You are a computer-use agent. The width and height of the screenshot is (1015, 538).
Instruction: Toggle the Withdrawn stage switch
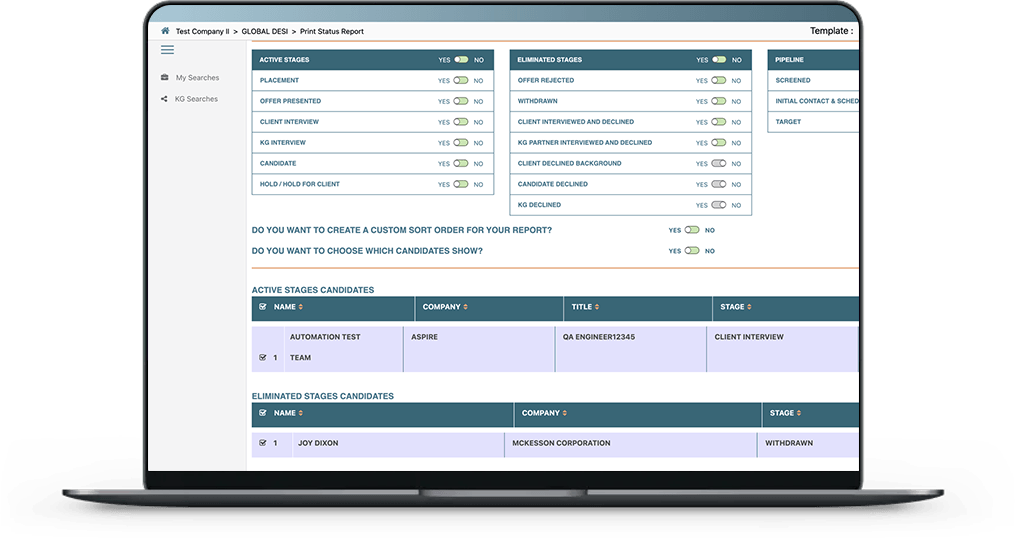(x=719, y=101)
